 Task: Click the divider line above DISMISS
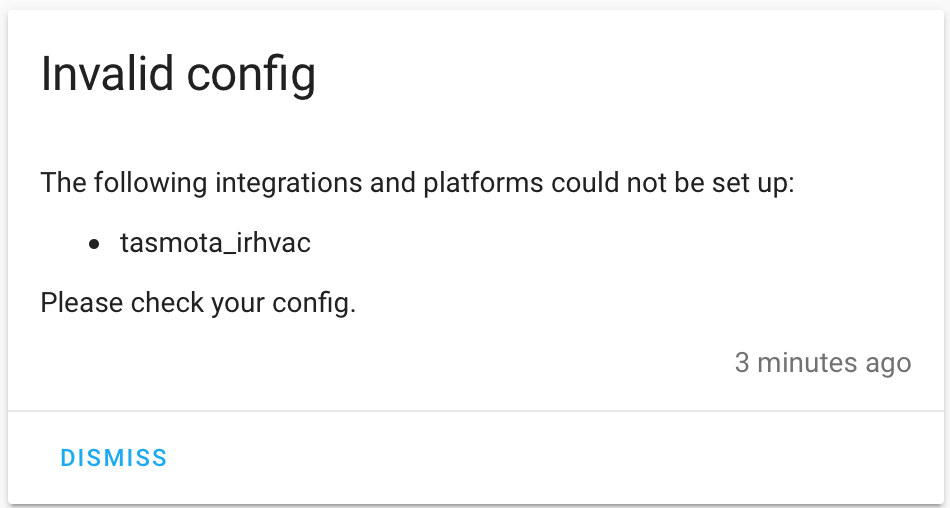(475, 411)
